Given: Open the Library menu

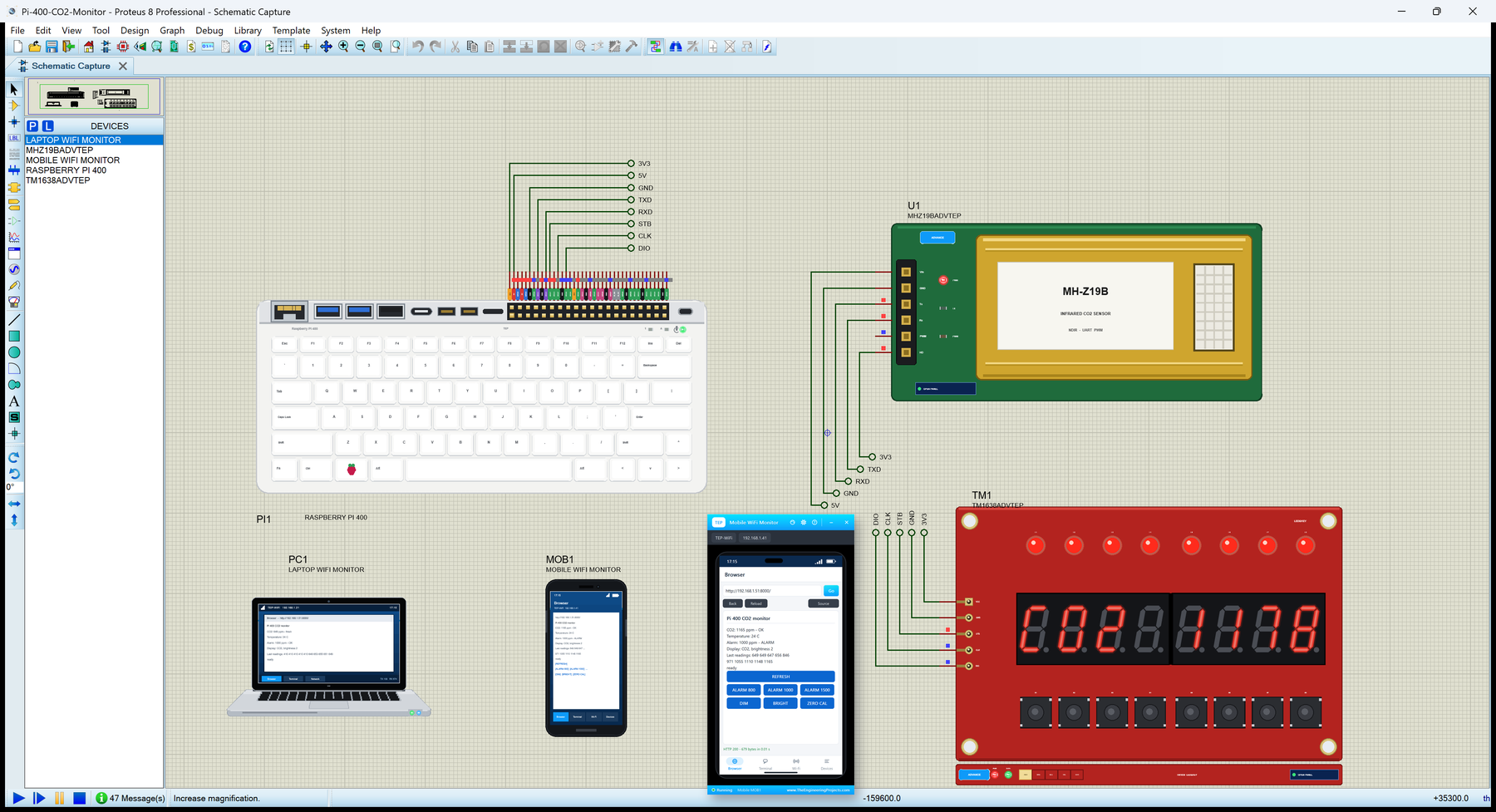Looking at the screenshot, I should (x=248, y=30).
